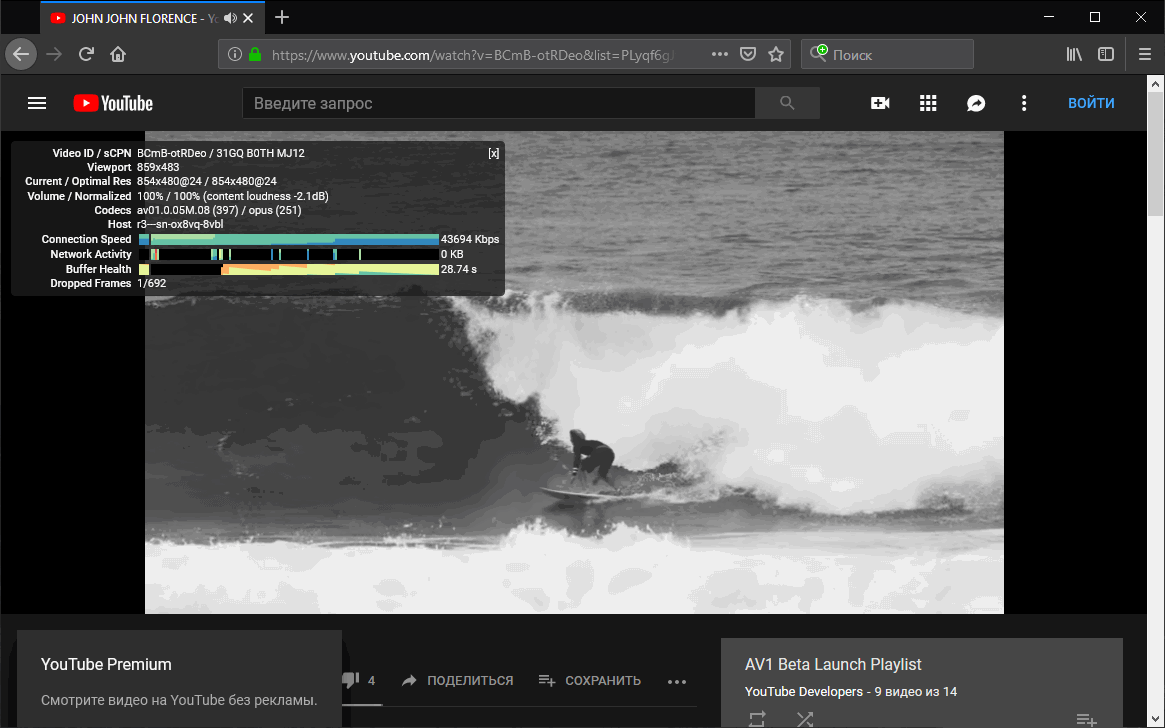
Task: Toggle playlist shuffle
Action: pos(804,718)
